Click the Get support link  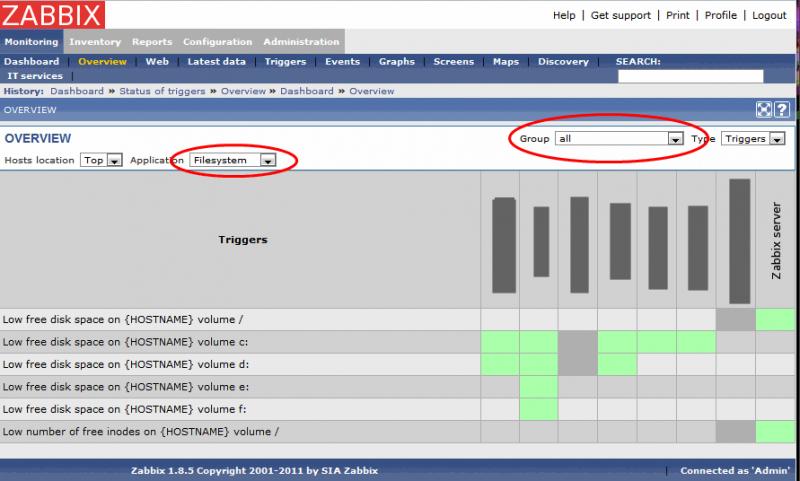point(620,15)
